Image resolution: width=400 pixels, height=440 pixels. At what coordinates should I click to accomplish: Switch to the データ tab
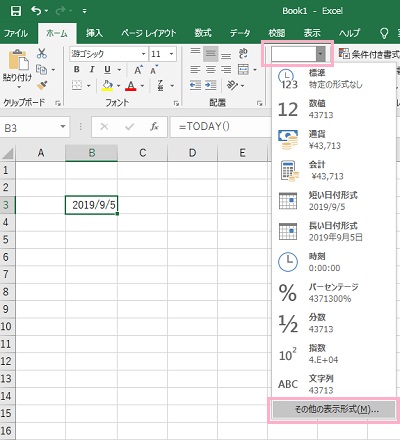[240, 33]
